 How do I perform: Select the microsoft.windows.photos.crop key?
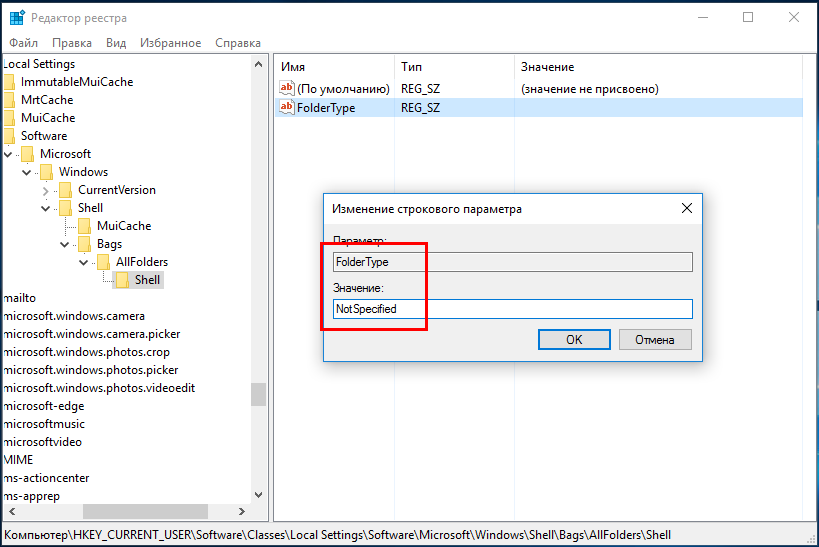(x=87, y=352)
